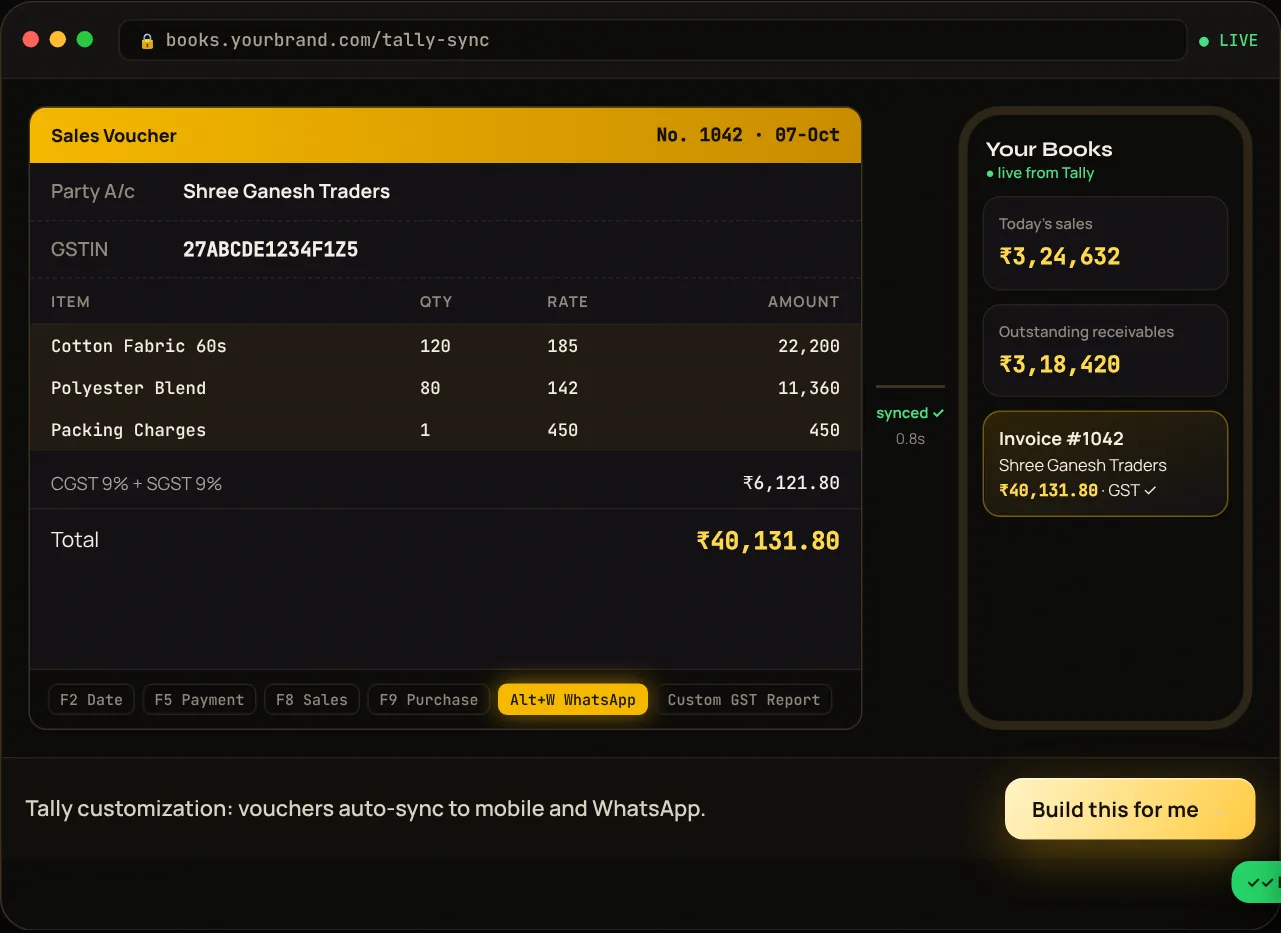This screenshot has width=1281, height=933.
Task: Click the voucher Total amount ₹40,131.80
Action: click(768, 541)
